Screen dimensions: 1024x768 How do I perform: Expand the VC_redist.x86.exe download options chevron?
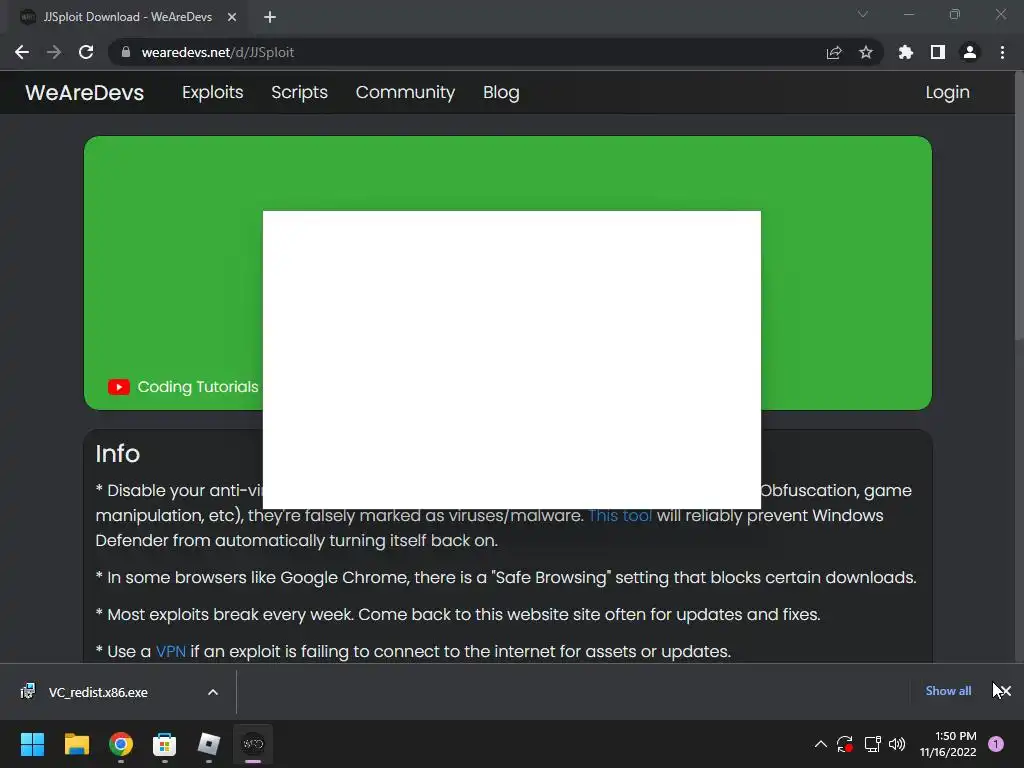click(213, 692)
